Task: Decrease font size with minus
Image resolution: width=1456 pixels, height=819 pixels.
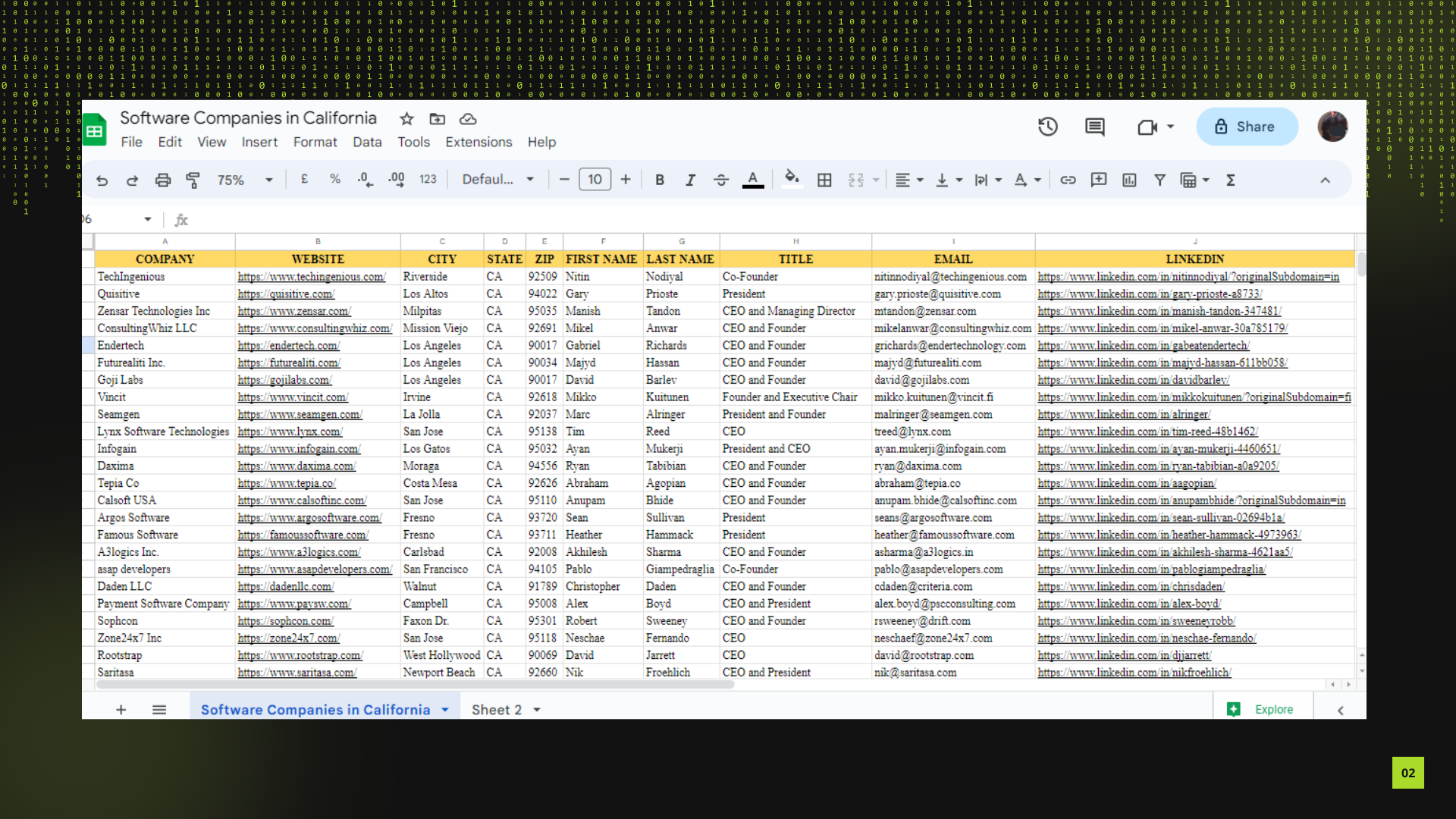Action: [564, 180]
